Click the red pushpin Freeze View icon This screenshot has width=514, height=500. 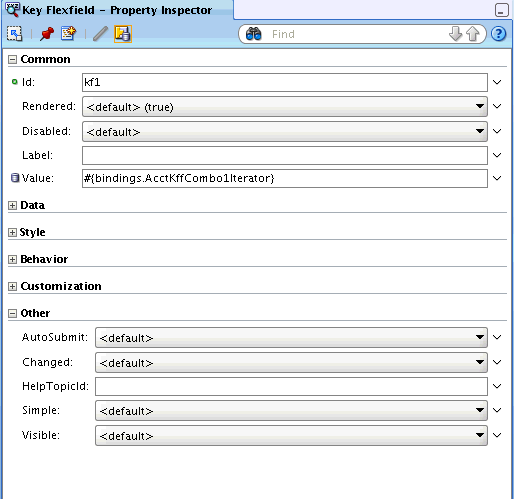[47, 34]
